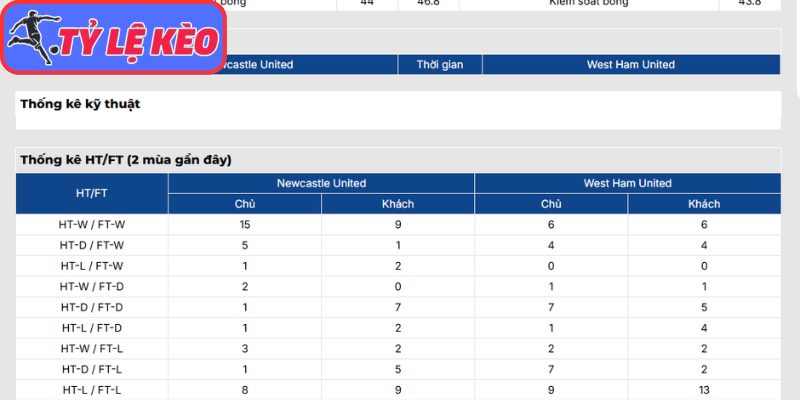Image resolution: width=800 pixels, height=400 pixels.
Task: Click West Ham United in the top header bar
Action: [631, 65]
